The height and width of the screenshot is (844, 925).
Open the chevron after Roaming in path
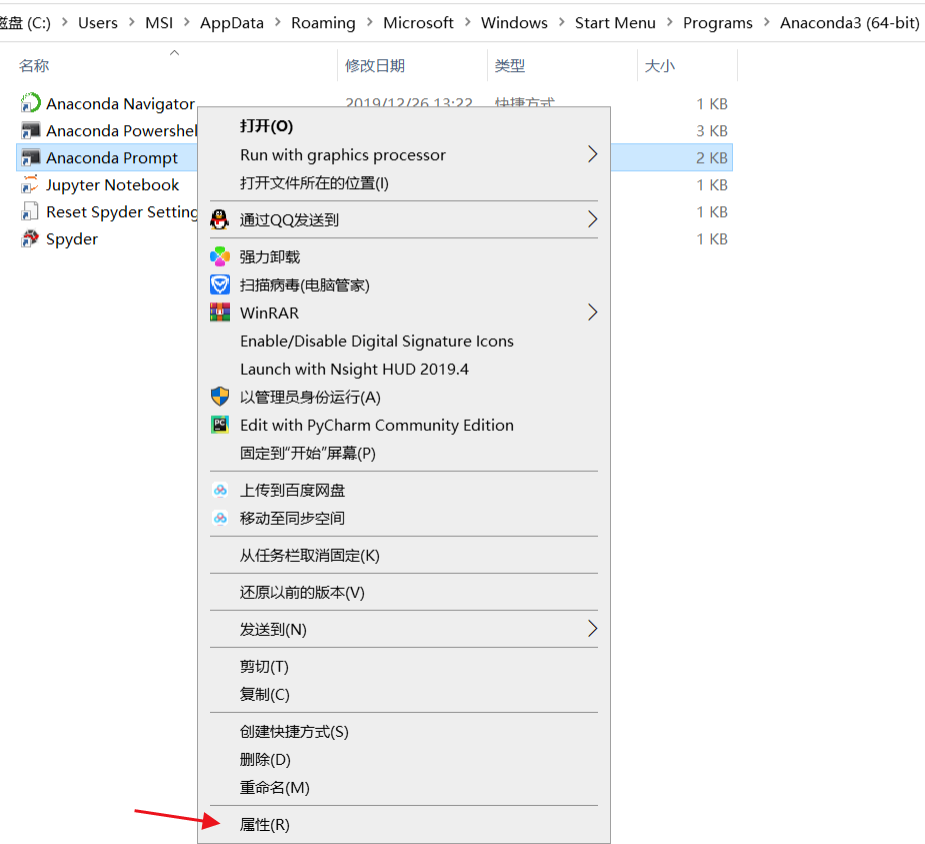(x=369, y=22)
